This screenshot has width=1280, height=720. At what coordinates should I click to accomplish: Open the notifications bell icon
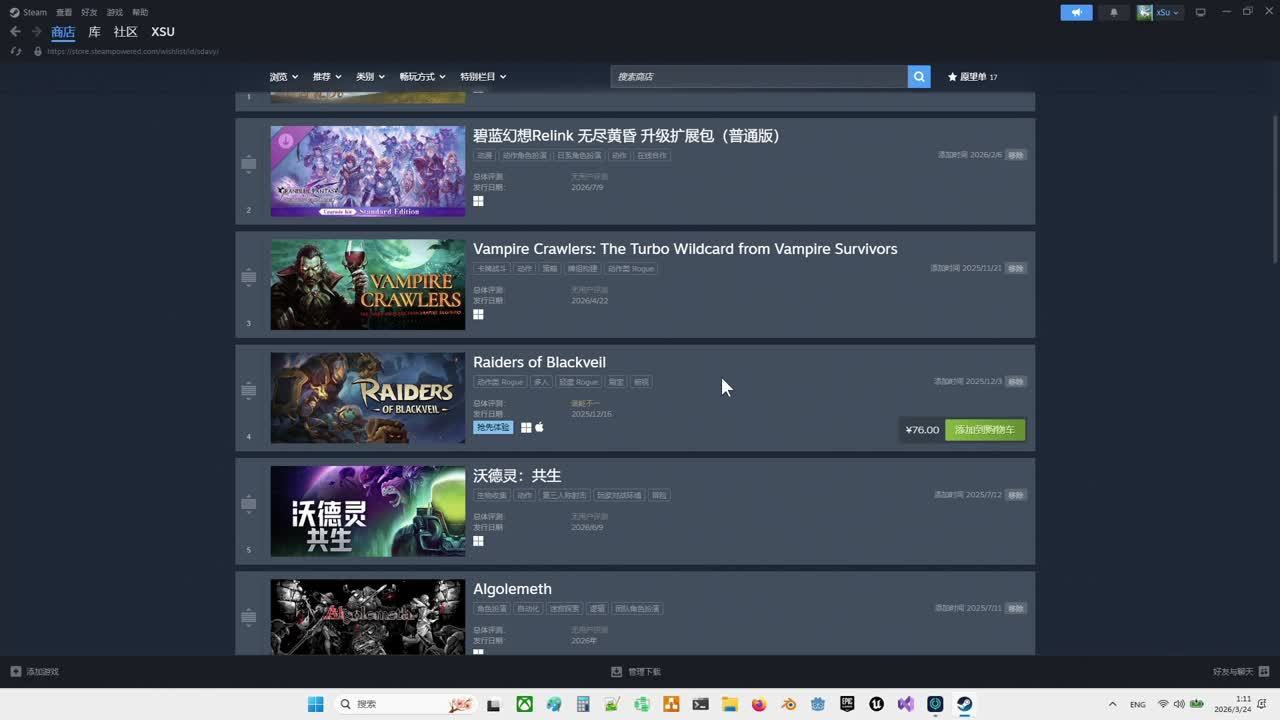(x=1114, y=12)
